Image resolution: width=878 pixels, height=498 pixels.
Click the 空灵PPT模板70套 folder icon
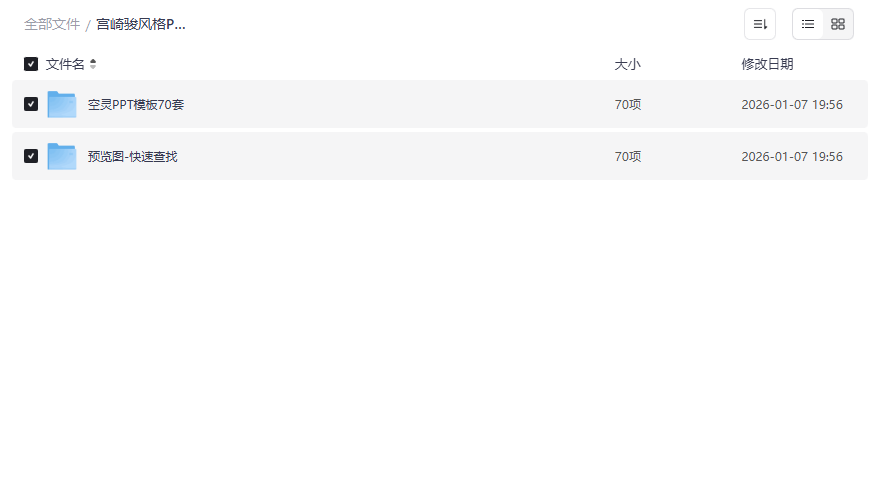[x=62, y=104]
